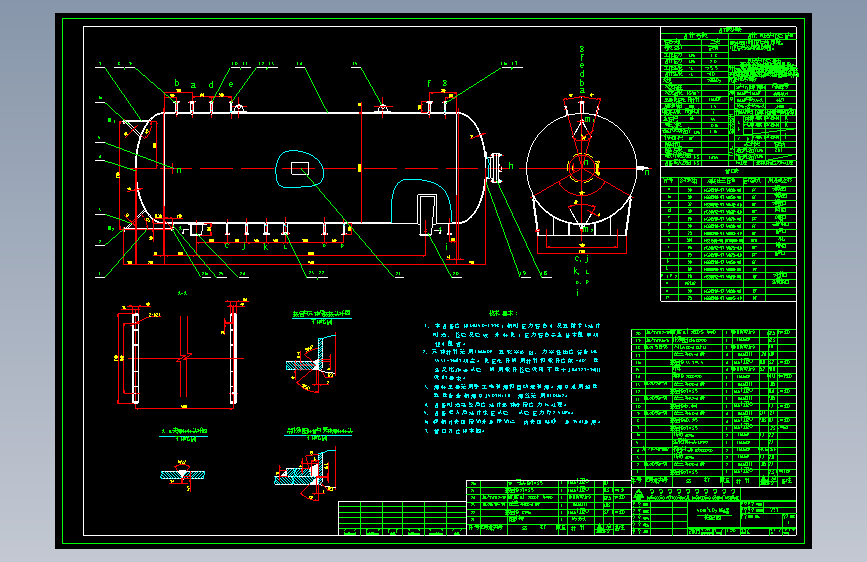The height and width of the screenshot is (562, 867).
Task: Click nozzle label "e" above the side-view tank
Action: (231, 85)
